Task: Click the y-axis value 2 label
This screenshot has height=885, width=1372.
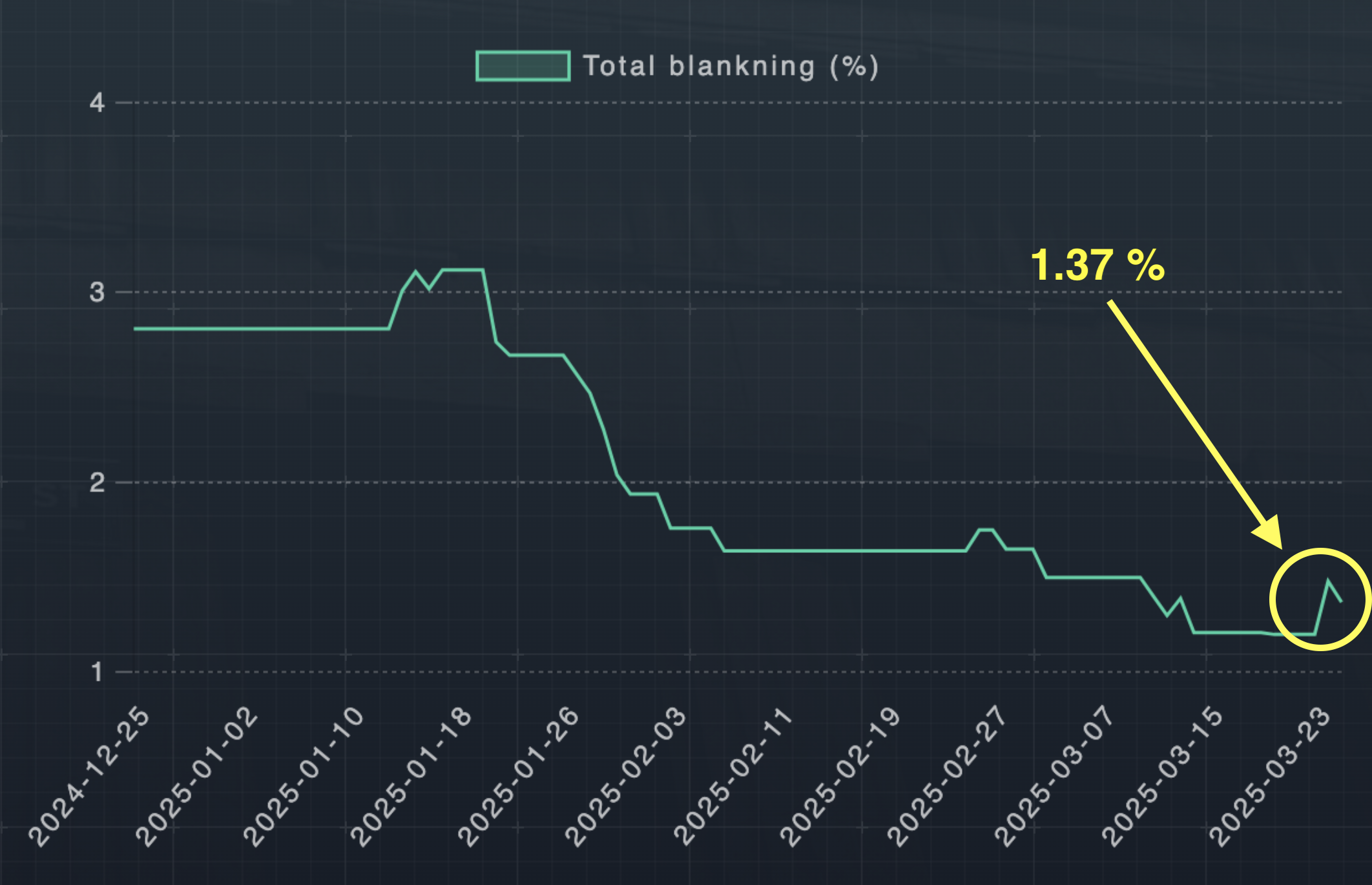Action: pyautogui.click(x=97, y=483)
